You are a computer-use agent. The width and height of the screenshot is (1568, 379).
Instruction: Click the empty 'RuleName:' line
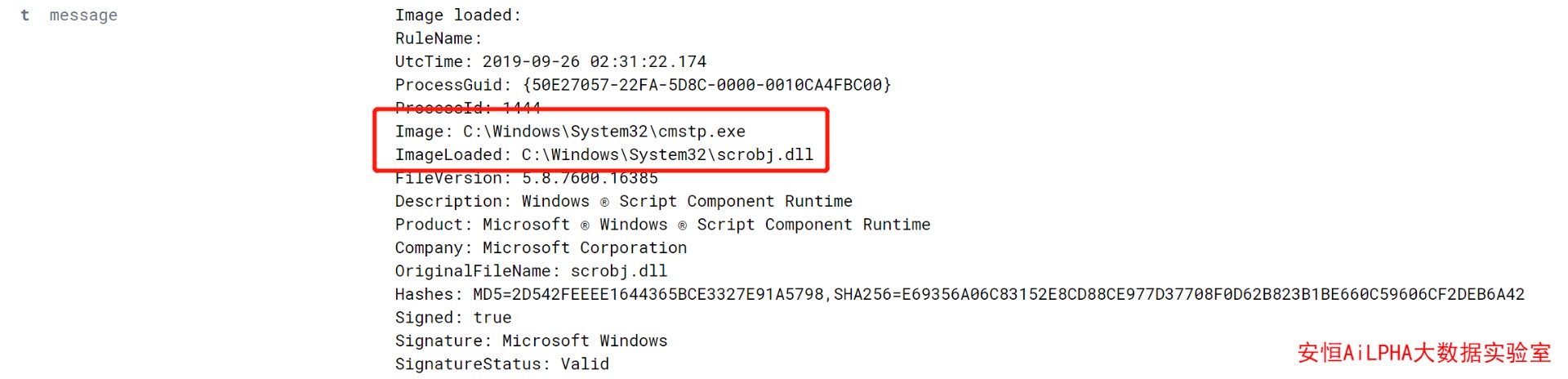point(439,38)
